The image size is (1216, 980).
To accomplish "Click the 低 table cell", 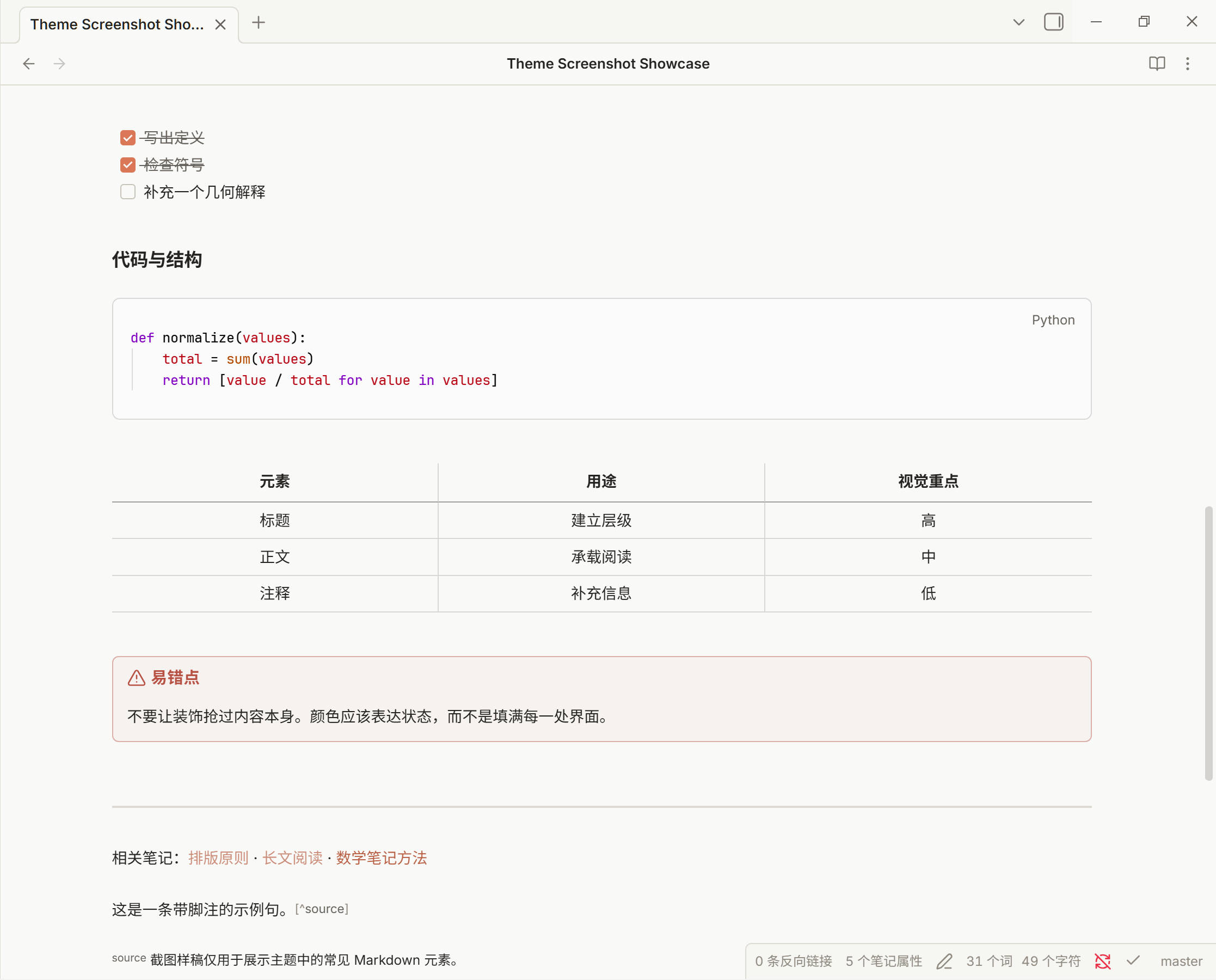I will click(x=928, y=593).
